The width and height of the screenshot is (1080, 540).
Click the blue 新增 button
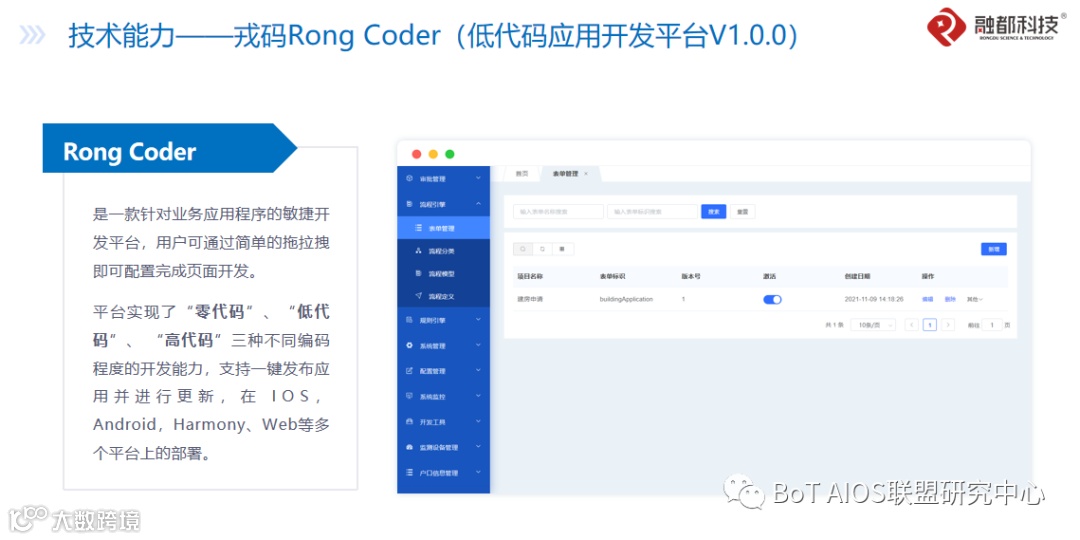click(x=994, y=249)
